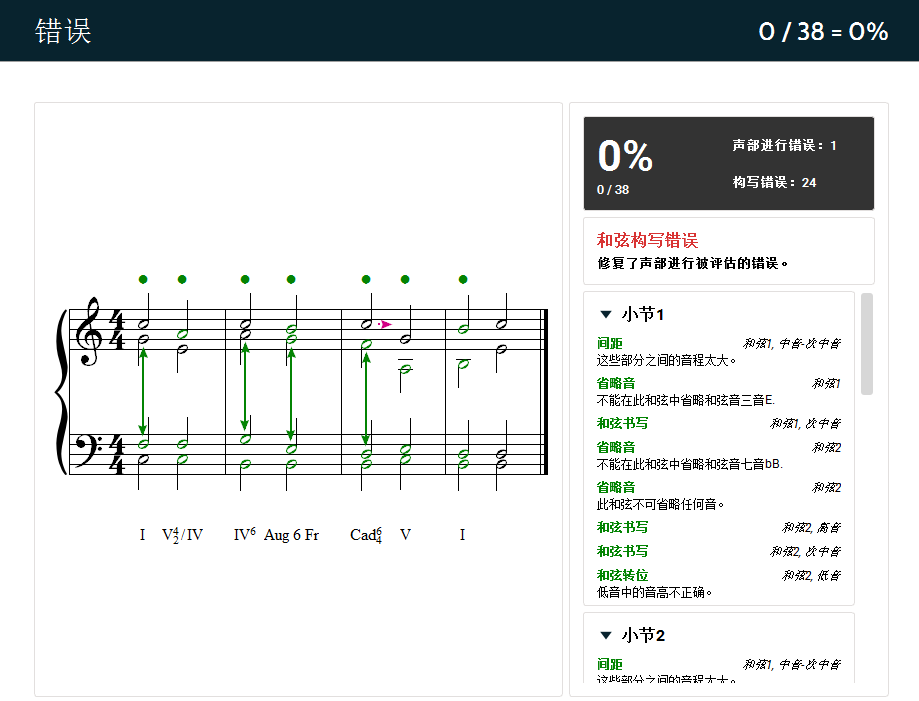Click the green dot above the Cad 6/4 chord

(366, 280)
